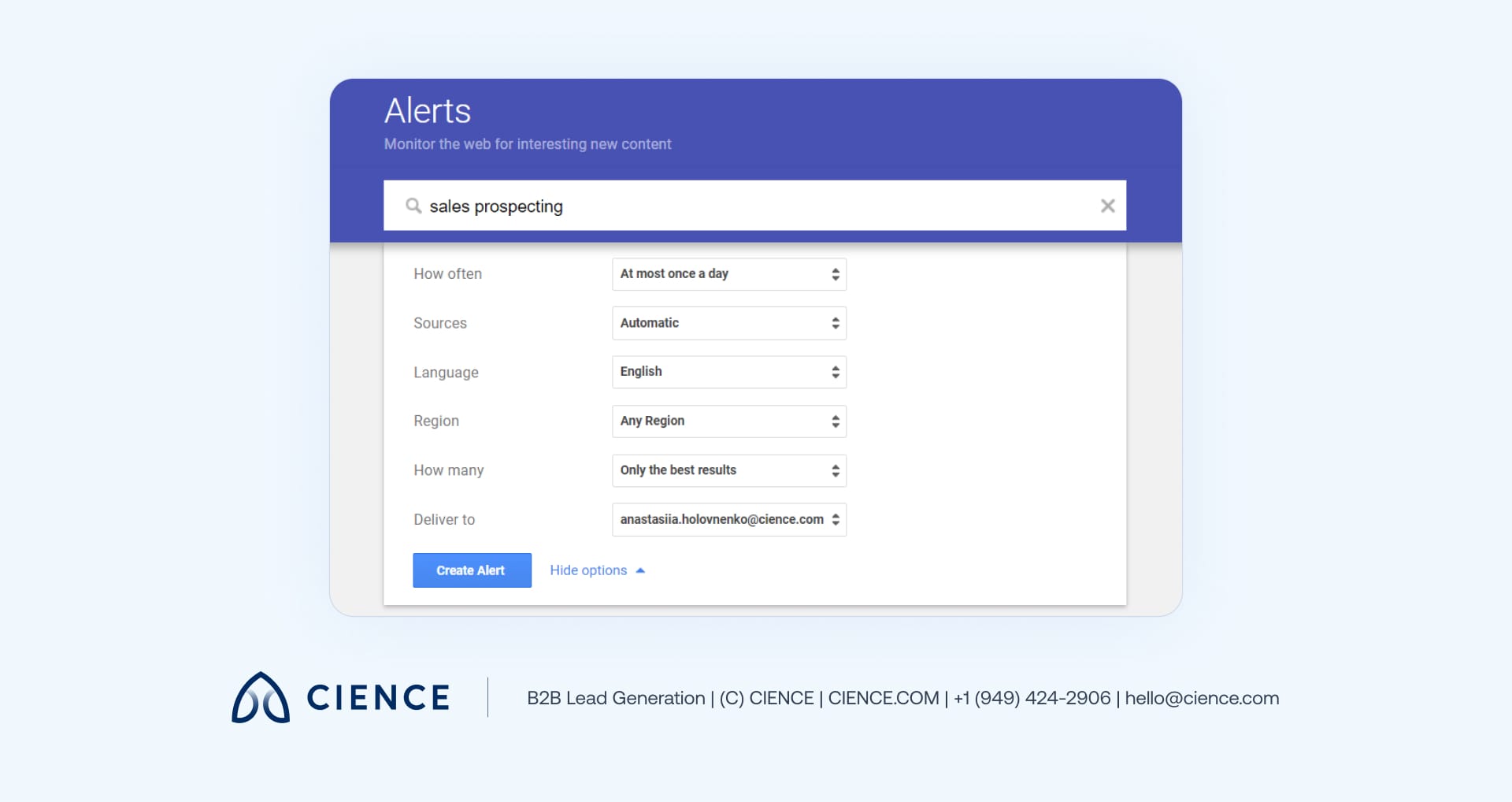Click the phone number +1 (949) 424-2906
The height and width of the screenshot is (802, 1512).
pyautogui.click(x=1032, y=698)
